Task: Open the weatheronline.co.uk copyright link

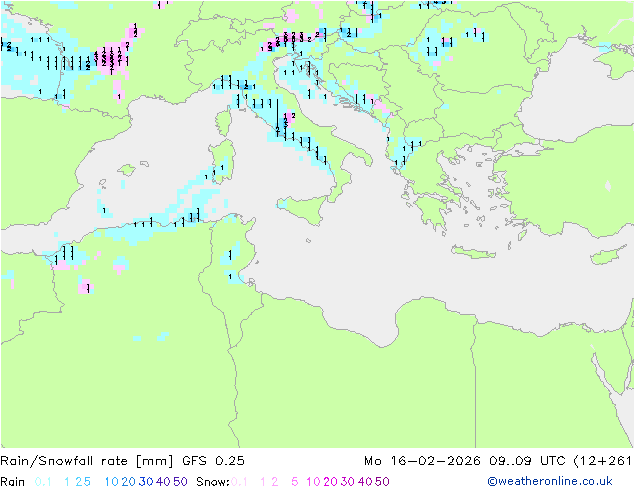Action: point(550,481)
